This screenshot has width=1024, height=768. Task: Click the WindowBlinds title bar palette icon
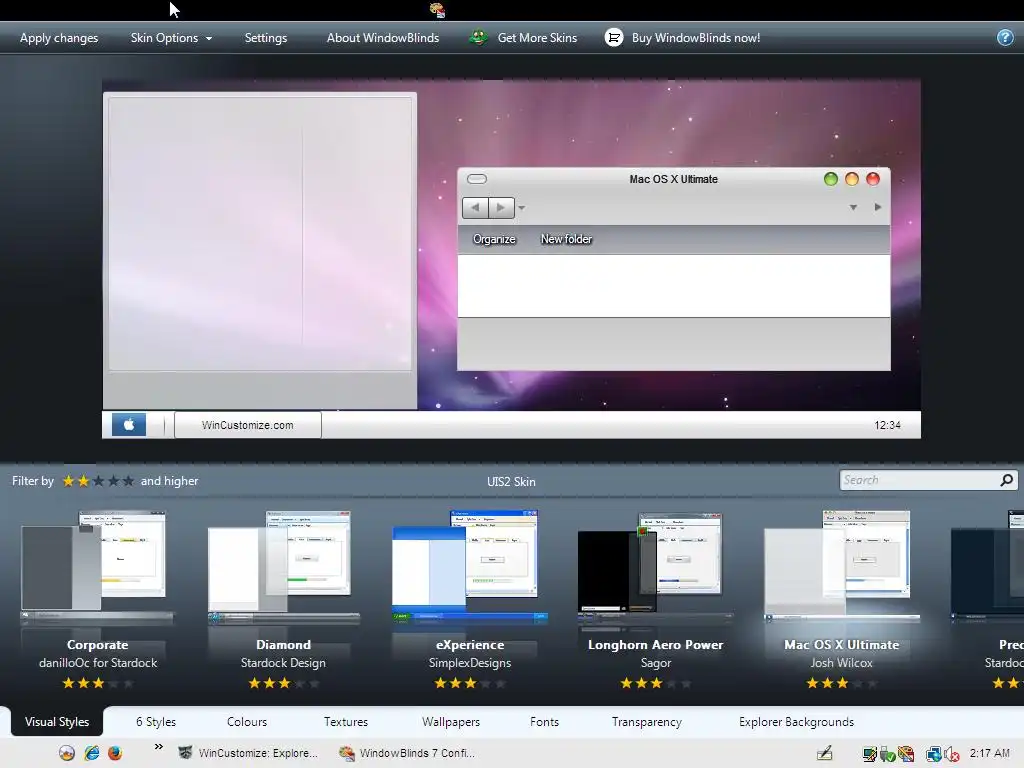point(437,9)
